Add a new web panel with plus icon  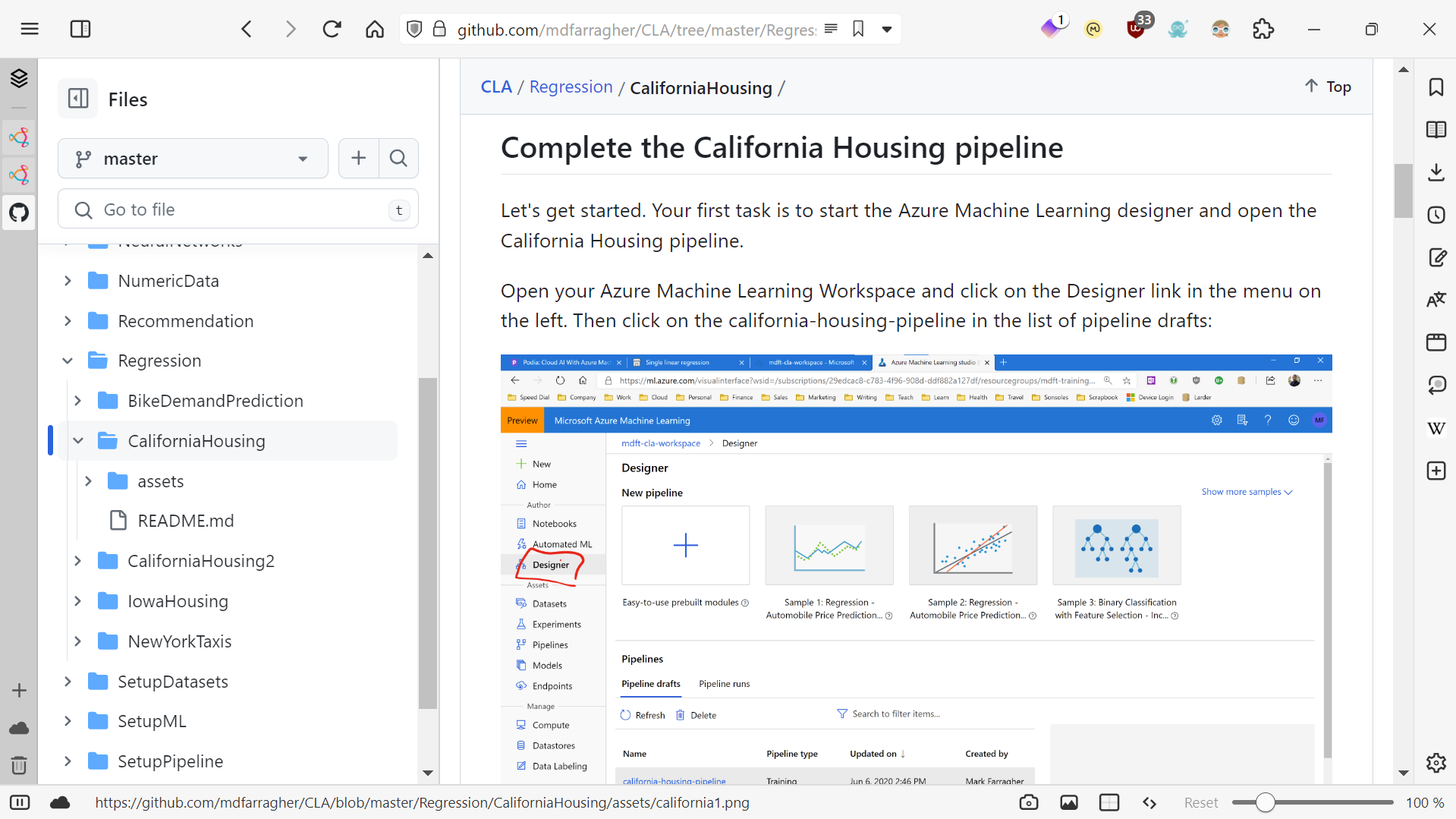pos(19,690)
